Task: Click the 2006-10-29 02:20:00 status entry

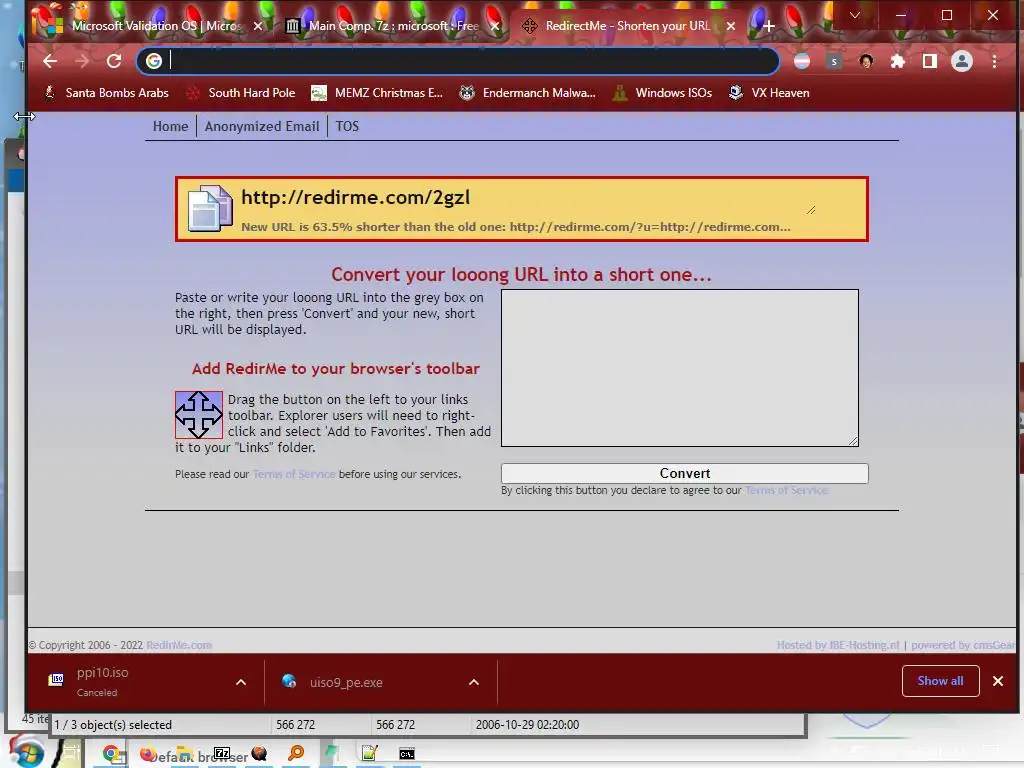Action: pyautogui.click(x=527, y=725)
